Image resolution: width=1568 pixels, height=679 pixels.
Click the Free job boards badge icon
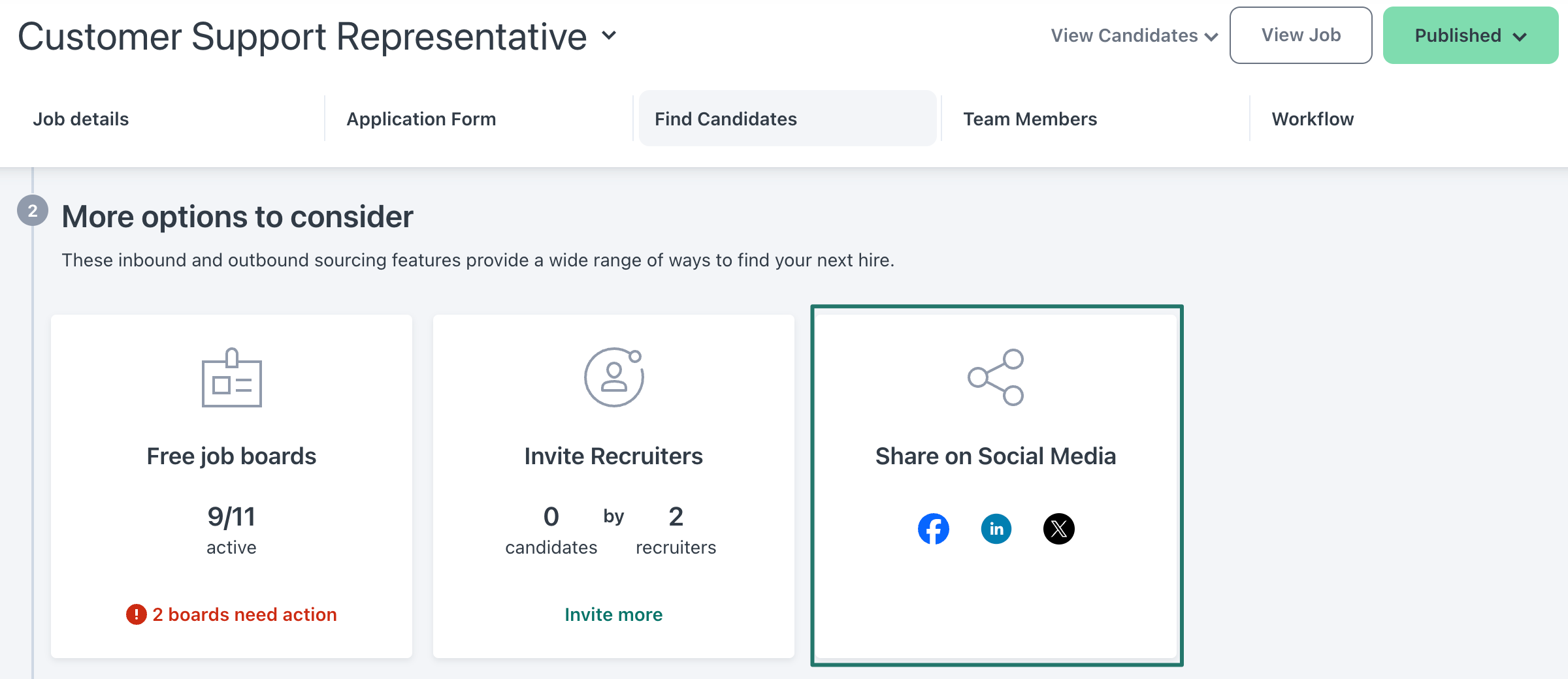(x=231, y=378)
